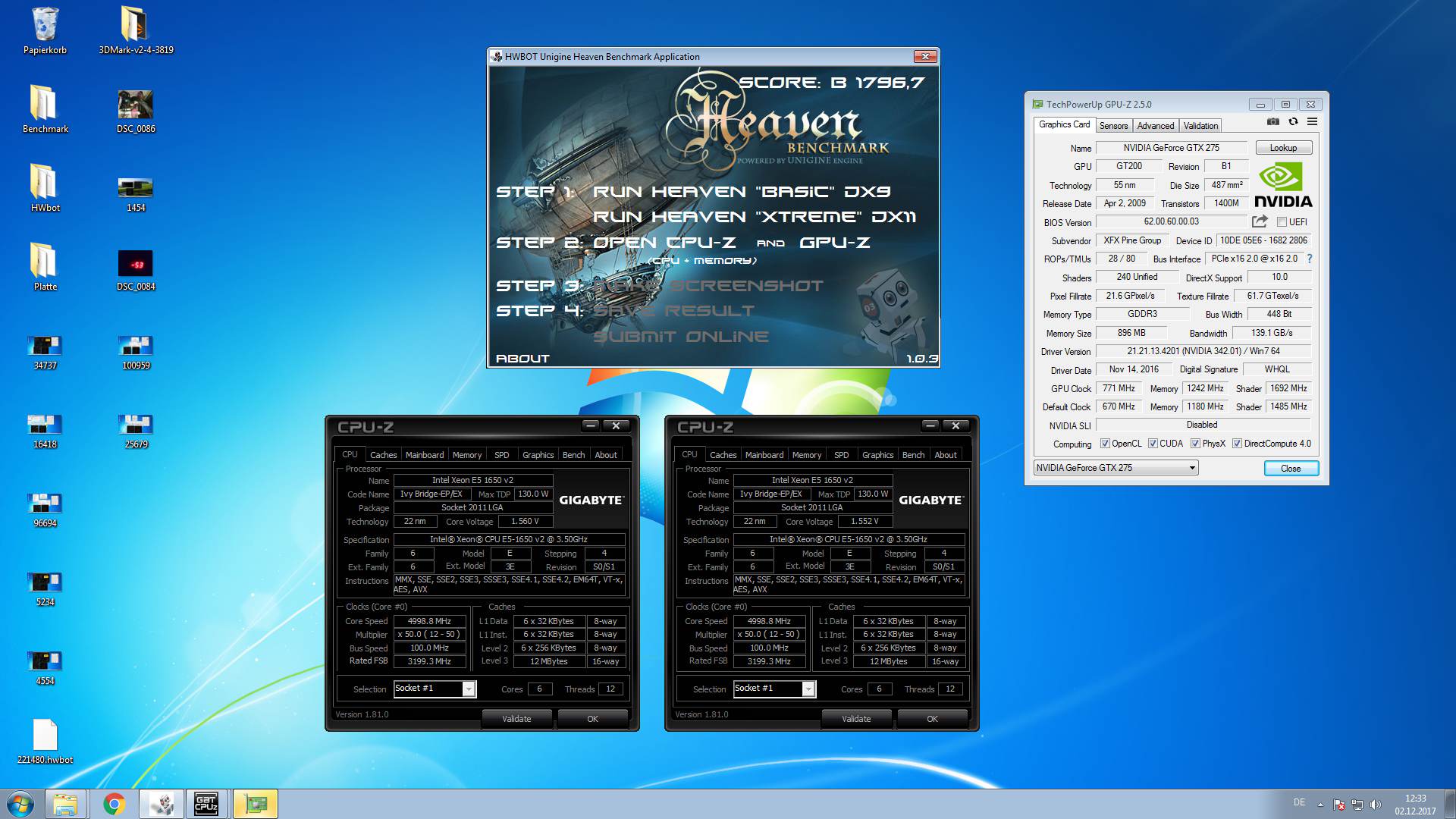Open File Explorer from the taskbar
The image size is (1456, 819).
(x=65, y=804)
